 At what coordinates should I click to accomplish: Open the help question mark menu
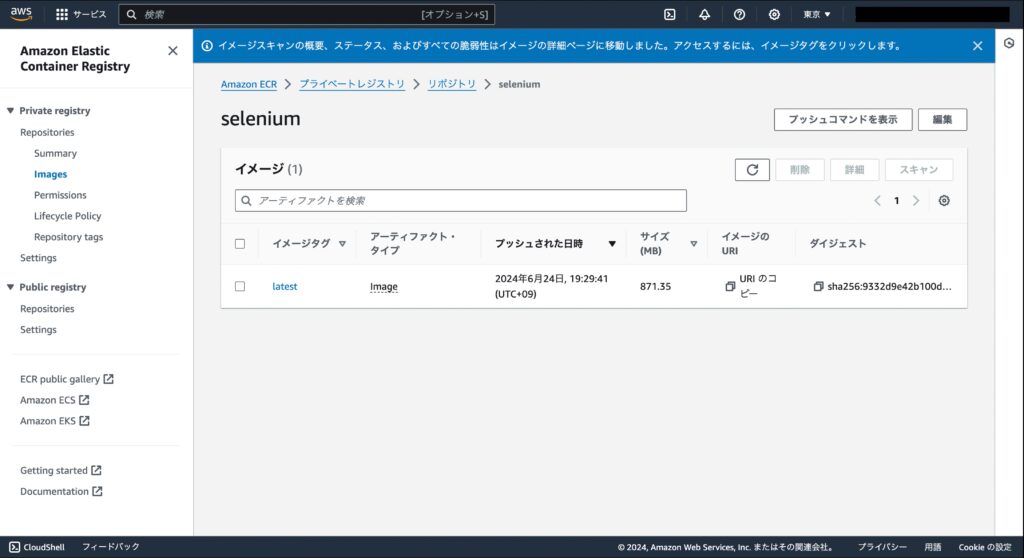(x=739, y=14)
